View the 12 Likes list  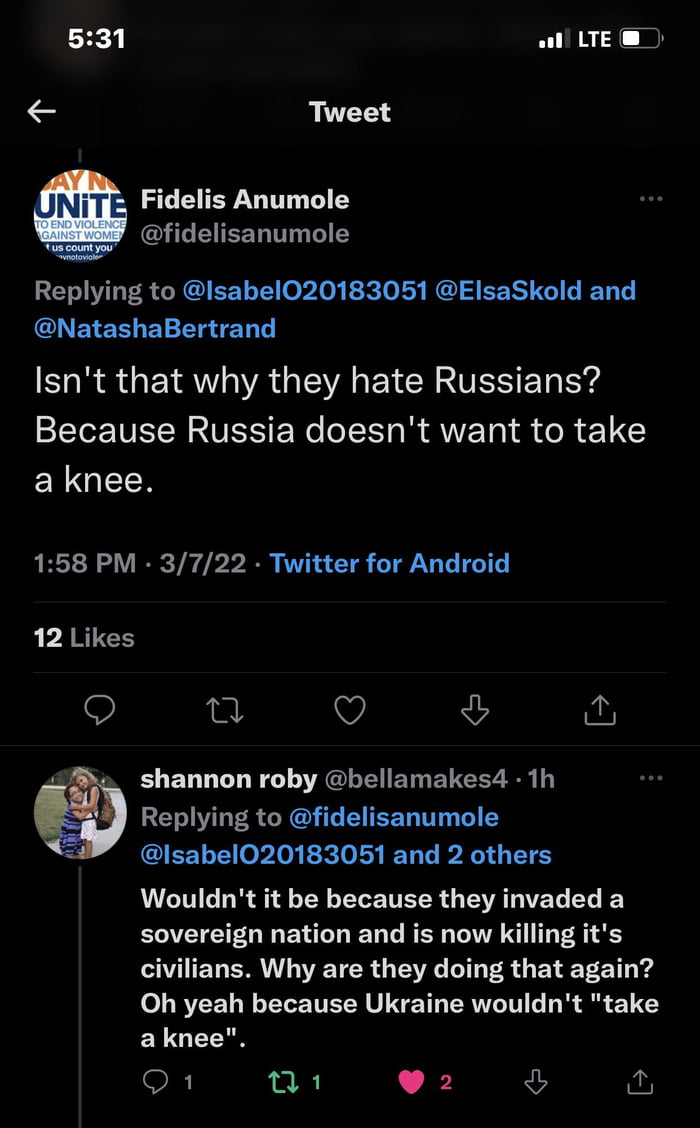pos(84,638)
